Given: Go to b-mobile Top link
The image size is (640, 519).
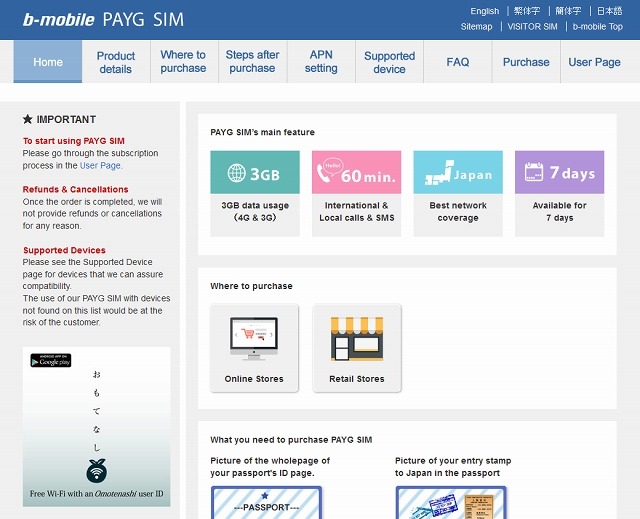Looking at the screenshot, I should (x=598, y=27).
